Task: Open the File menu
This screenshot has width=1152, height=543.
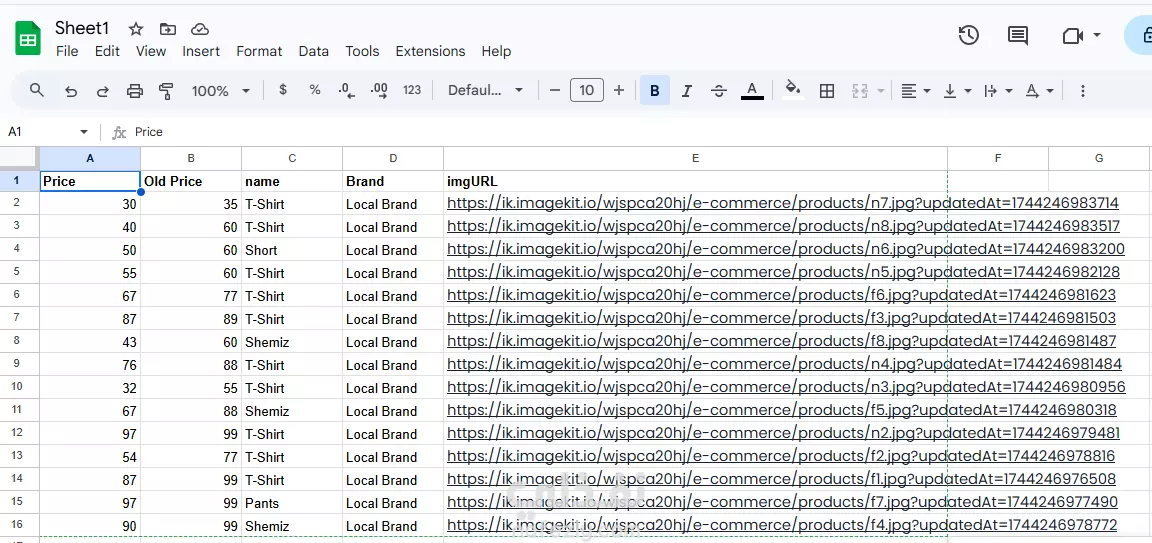Action: point(67,51)
